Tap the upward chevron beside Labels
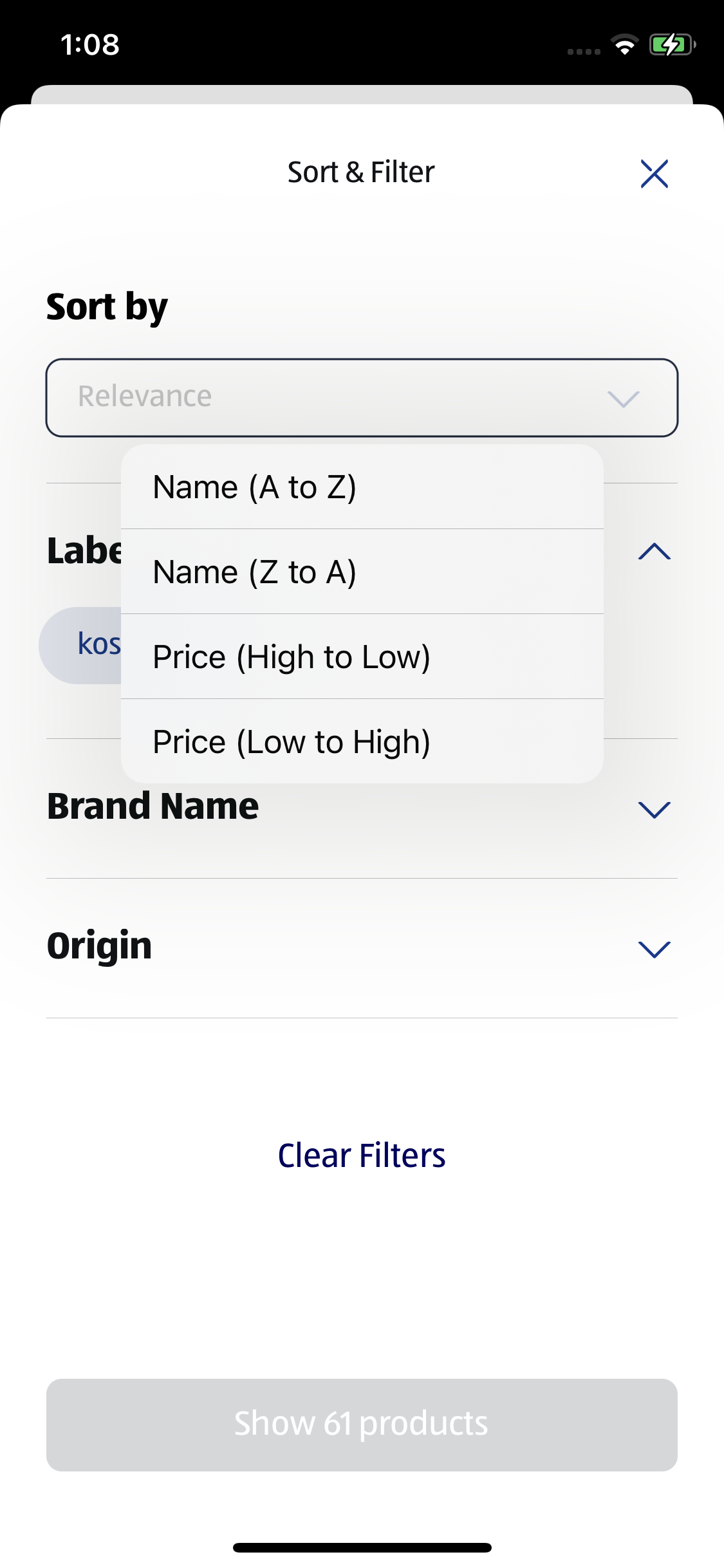724x1568 pixels. point(654,552)
